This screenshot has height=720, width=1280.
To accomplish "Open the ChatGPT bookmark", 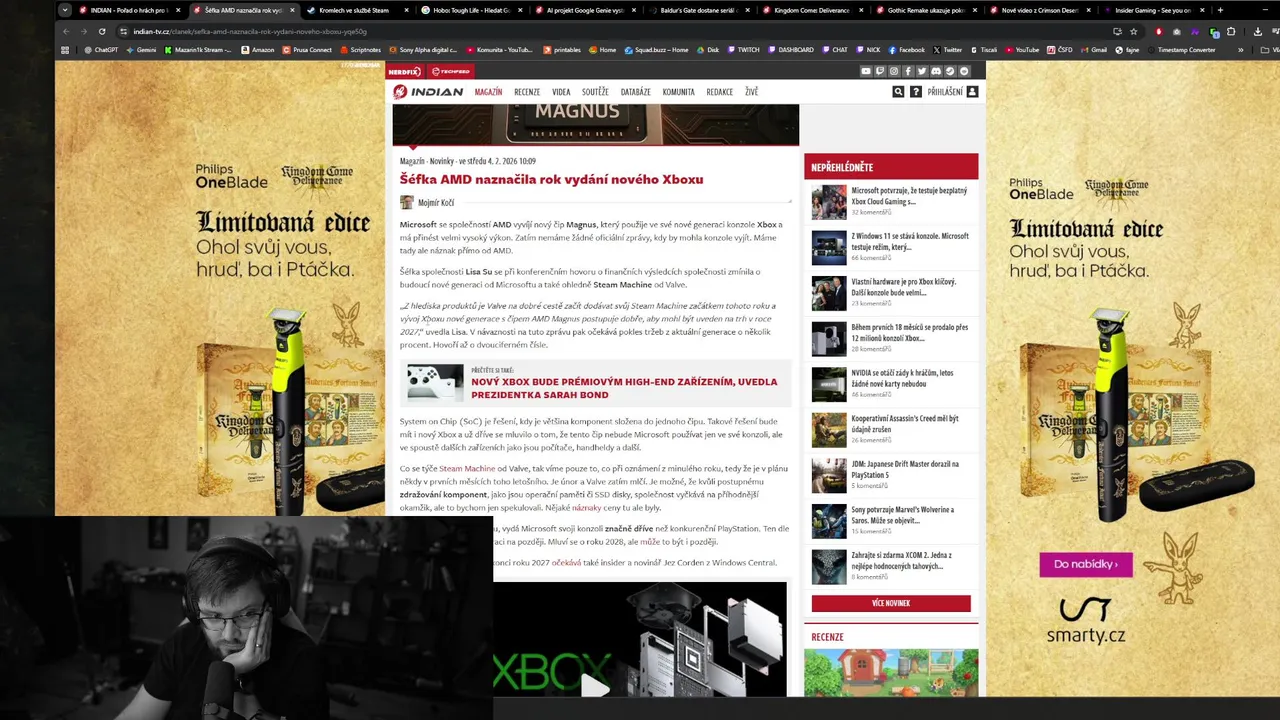I will click(100, 50).
